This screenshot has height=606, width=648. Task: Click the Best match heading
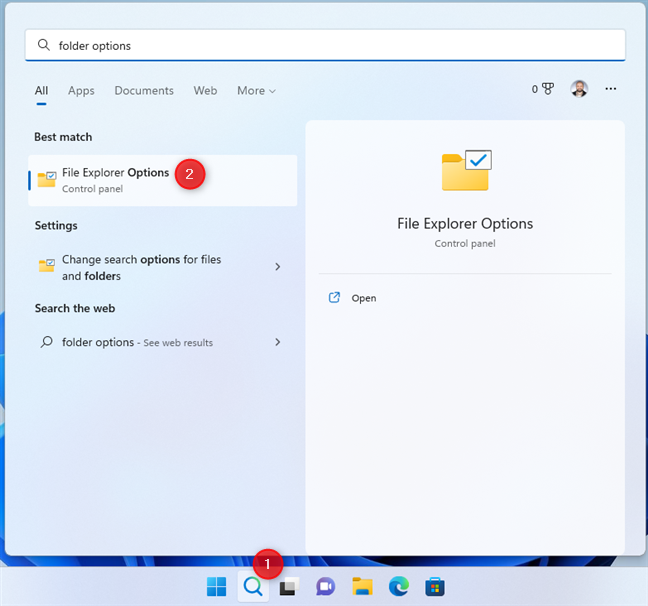point(63,137)
